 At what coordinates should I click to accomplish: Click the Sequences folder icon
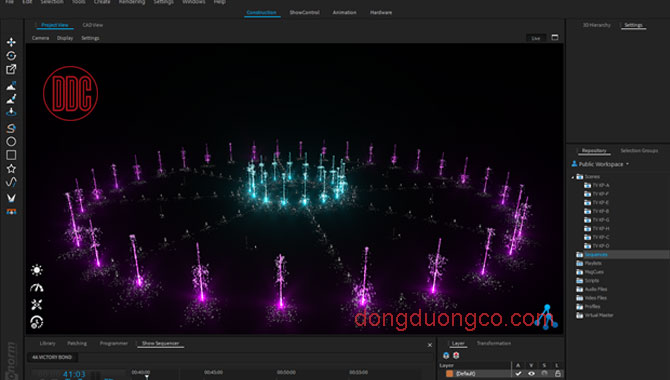coord(579,254)
